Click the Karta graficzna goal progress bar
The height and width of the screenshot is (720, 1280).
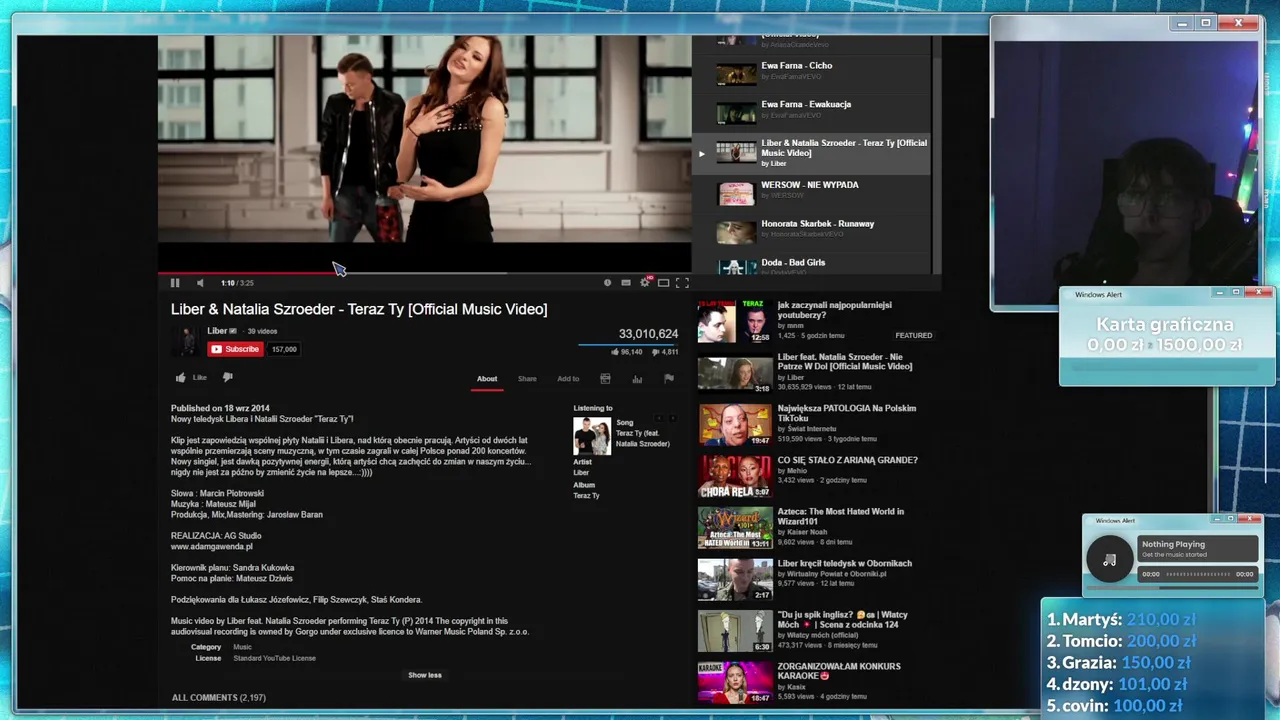tap(1167, 368)
